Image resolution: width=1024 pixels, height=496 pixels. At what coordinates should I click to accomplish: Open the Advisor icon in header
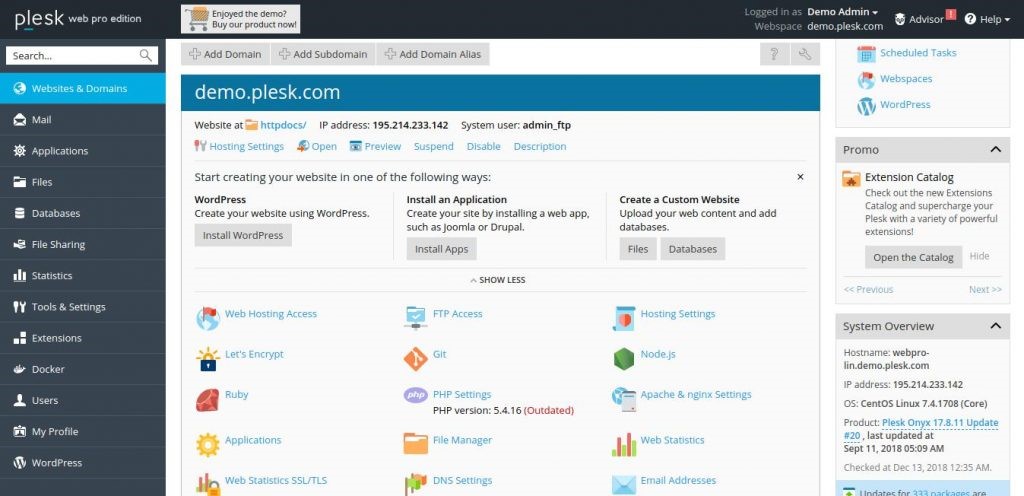click(x=901, y=19)
